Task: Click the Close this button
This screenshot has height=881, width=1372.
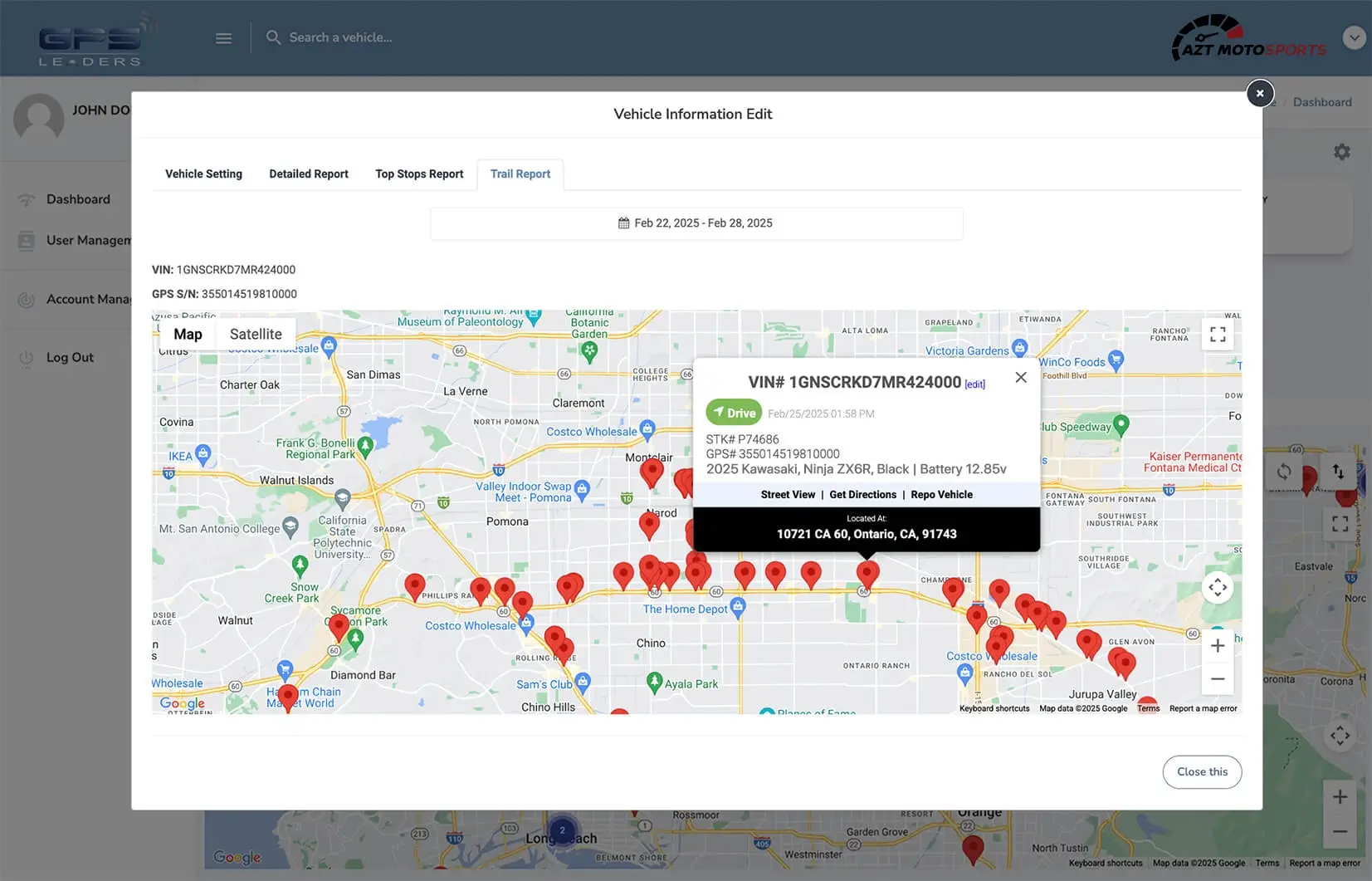Action: (x=1202, y=772)
